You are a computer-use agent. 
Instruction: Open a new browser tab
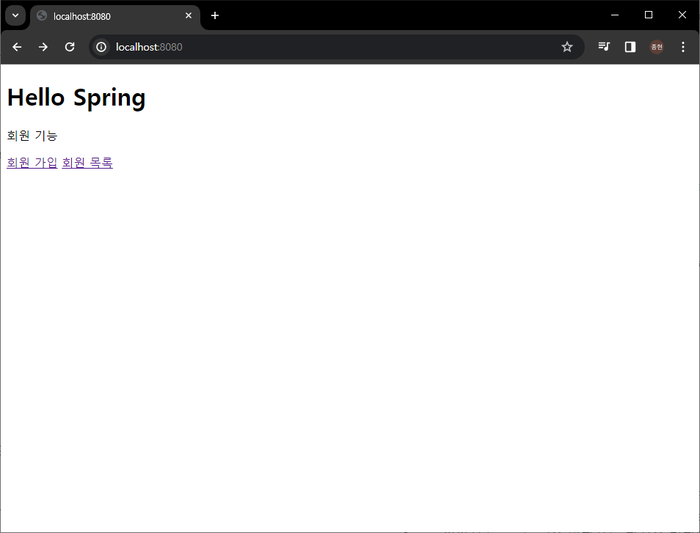pyautogui.click(x=215, y=16)
